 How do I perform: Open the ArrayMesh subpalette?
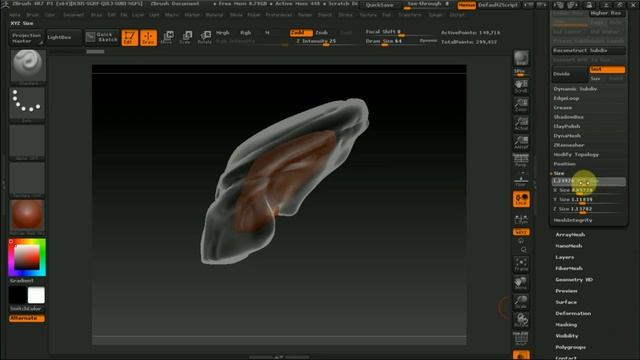coord(570,235)
